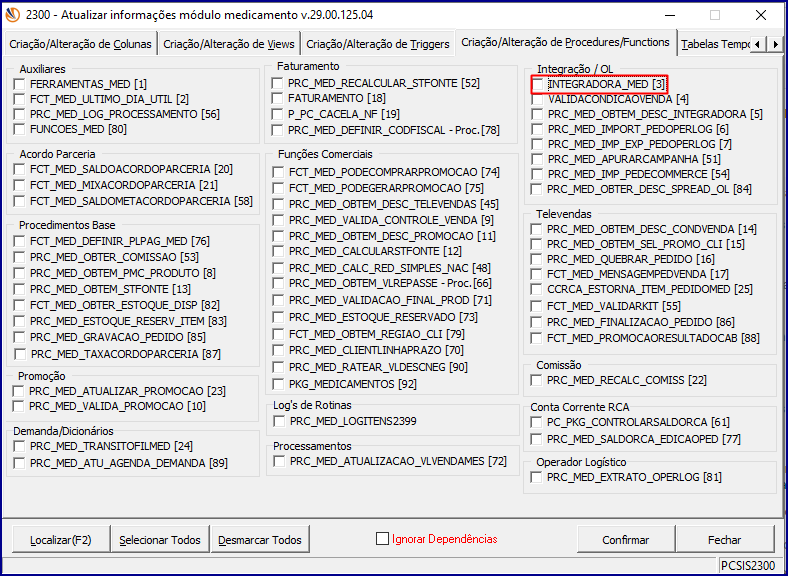Select FCT_MED_MIXACORDOPARCERIA [21] checkbox
Image resolution: width=788 pixels, height=576 pixels.
click(20, 185)
